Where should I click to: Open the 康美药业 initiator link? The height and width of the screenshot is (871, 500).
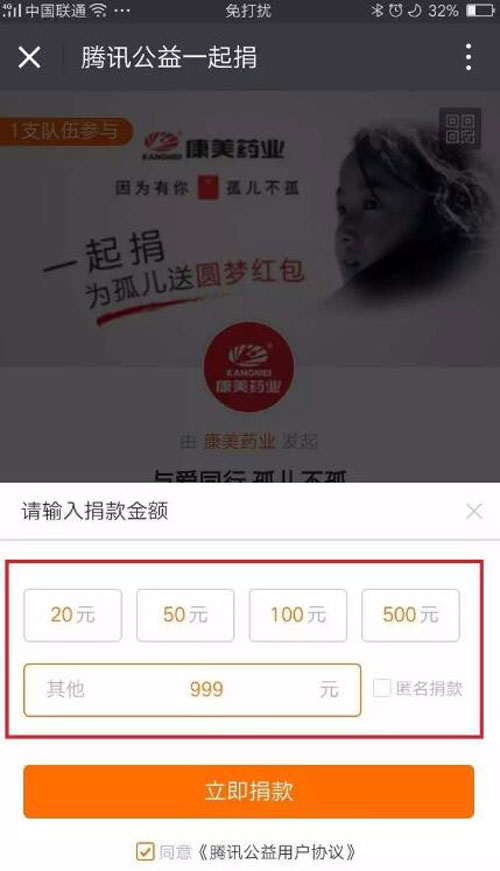pyautogui.click(x=239, y=442)
